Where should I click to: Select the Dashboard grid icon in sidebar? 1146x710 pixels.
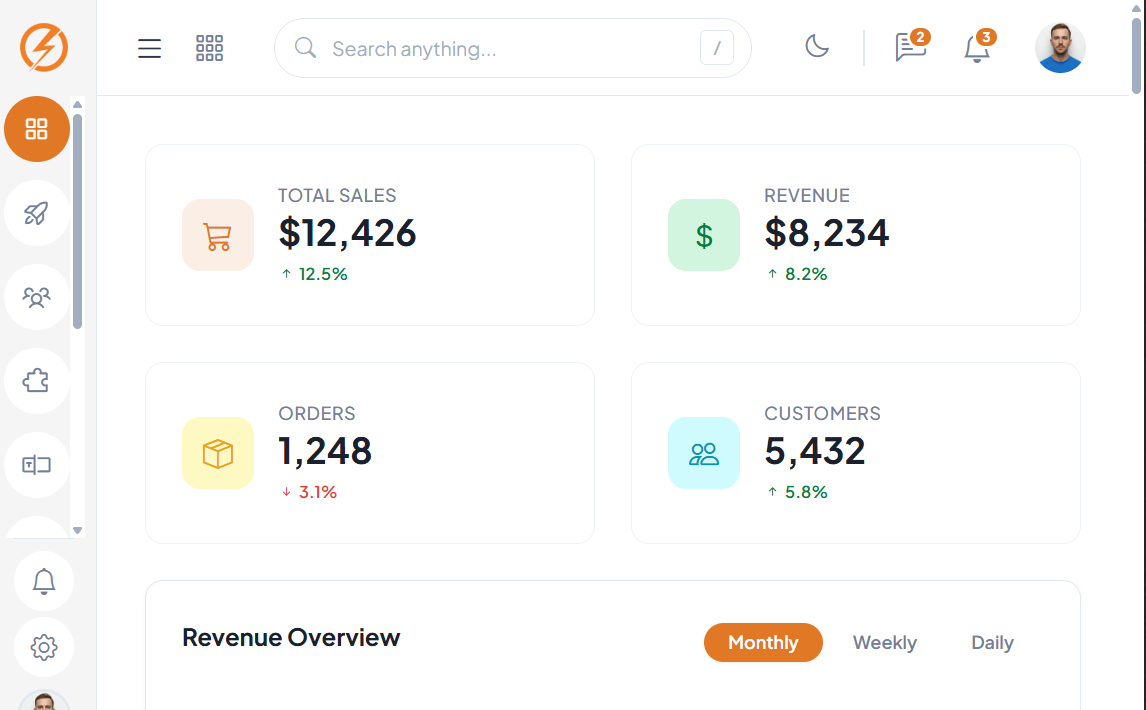click(36, 129)
